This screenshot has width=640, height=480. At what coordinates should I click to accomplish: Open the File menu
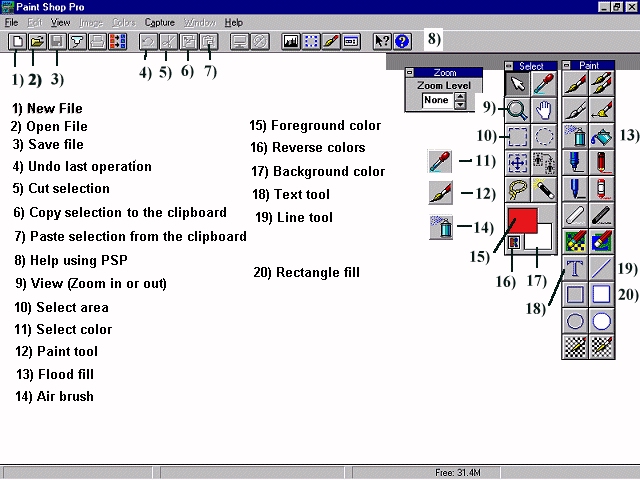[11, 22]
